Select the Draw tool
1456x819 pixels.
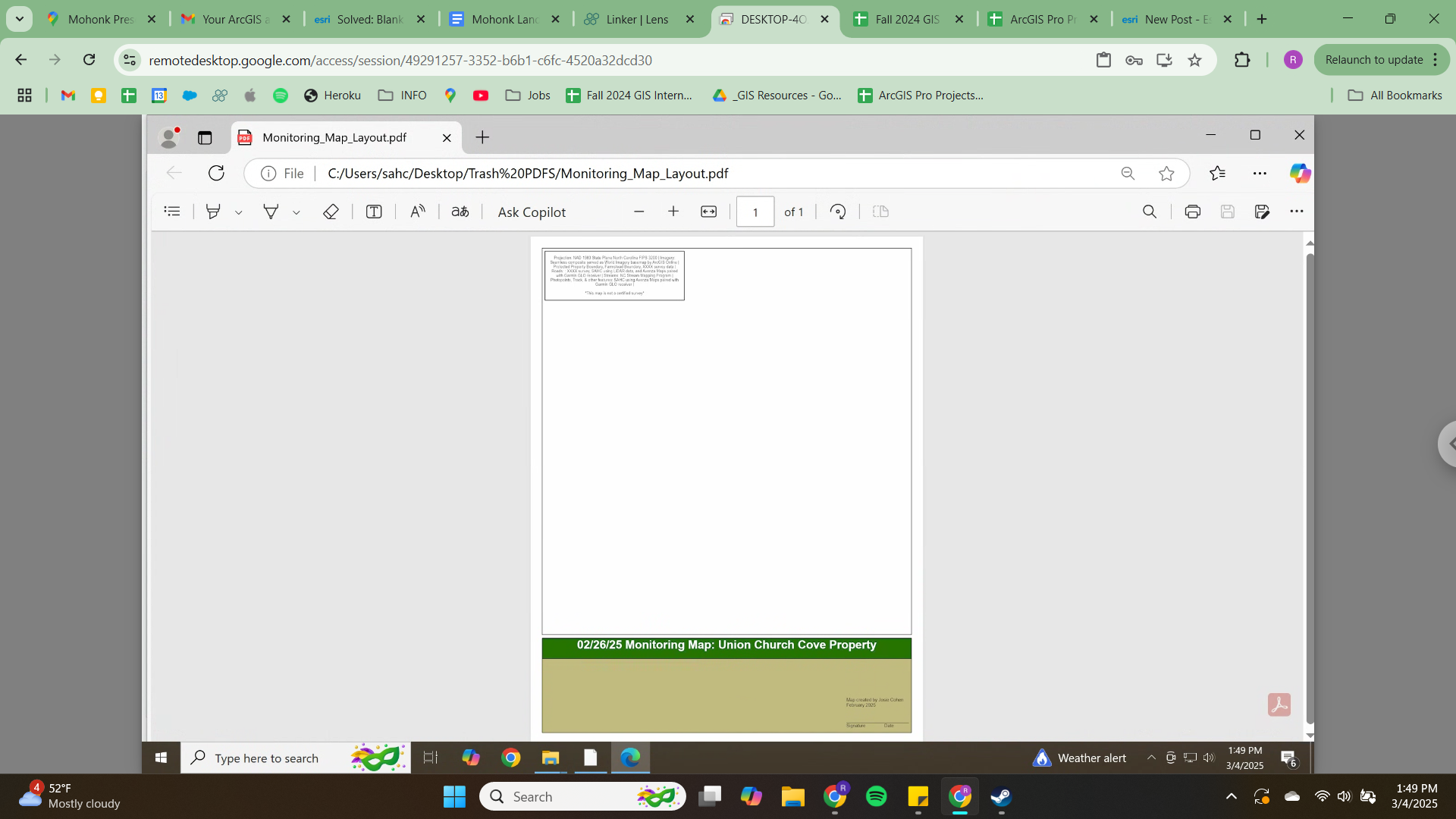coord(271,212)
